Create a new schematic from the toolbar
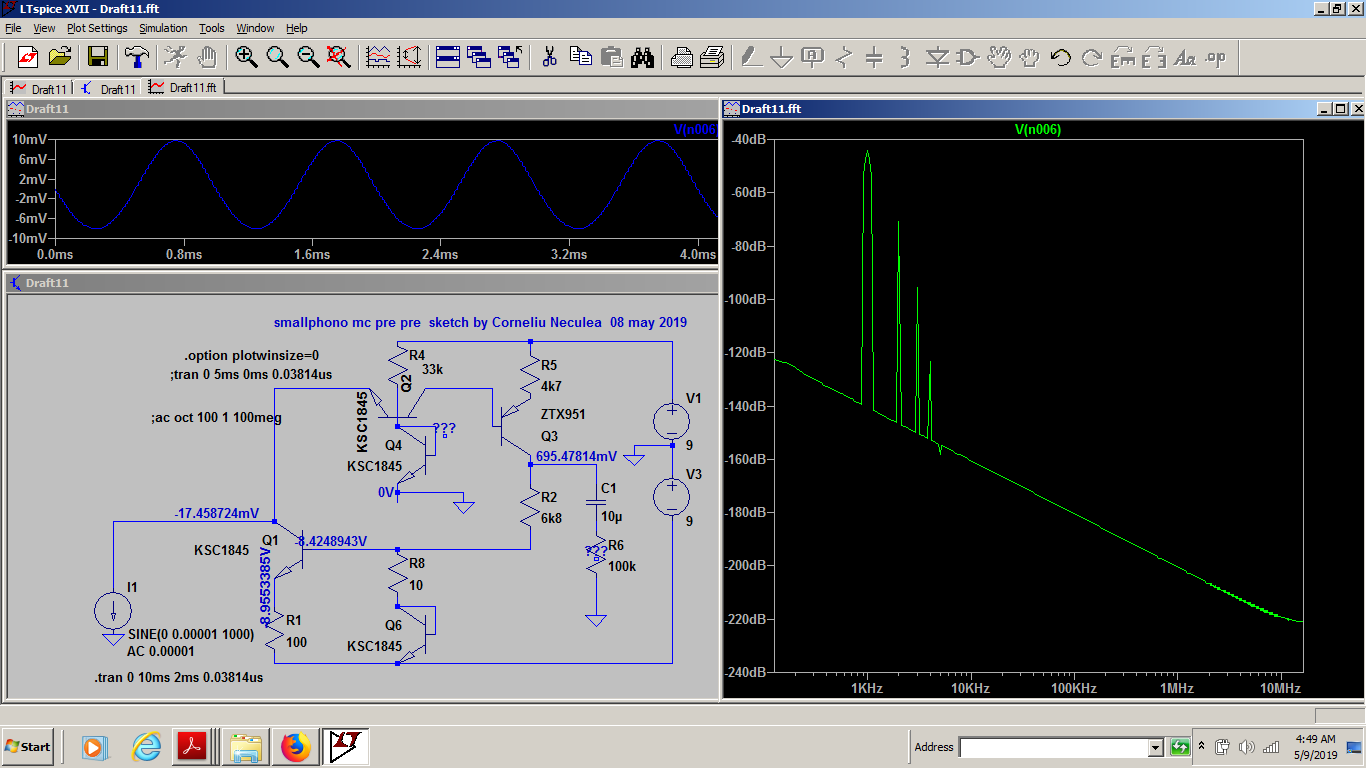The image size is (1366, 768). click(27, 56)
